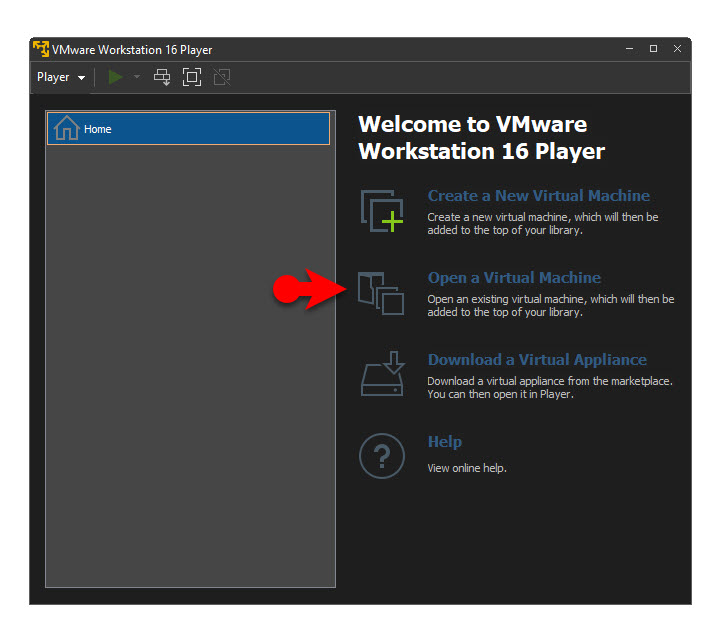Click the VMware Workstation title bar logo
724x641 pixels.
pos(41,49)
